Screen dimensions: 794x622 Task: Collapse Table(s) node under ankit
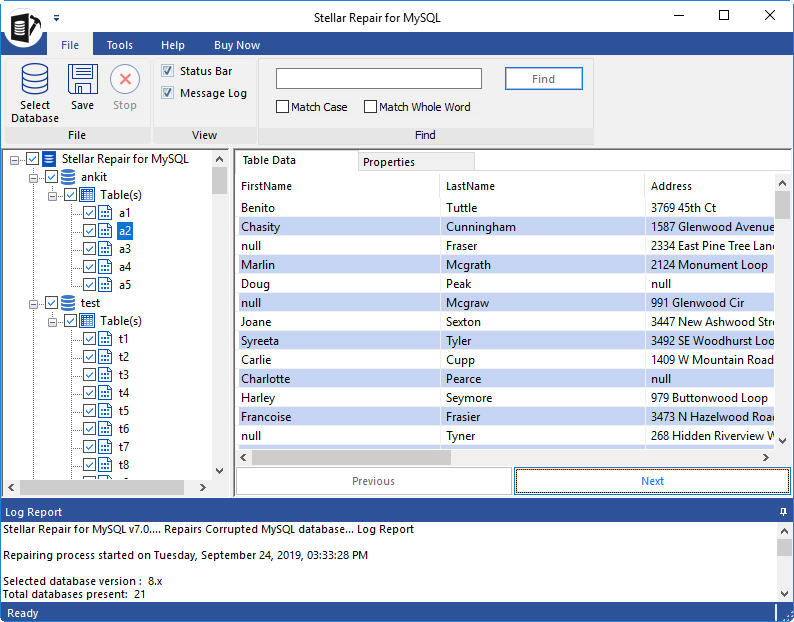pos(53,195)
